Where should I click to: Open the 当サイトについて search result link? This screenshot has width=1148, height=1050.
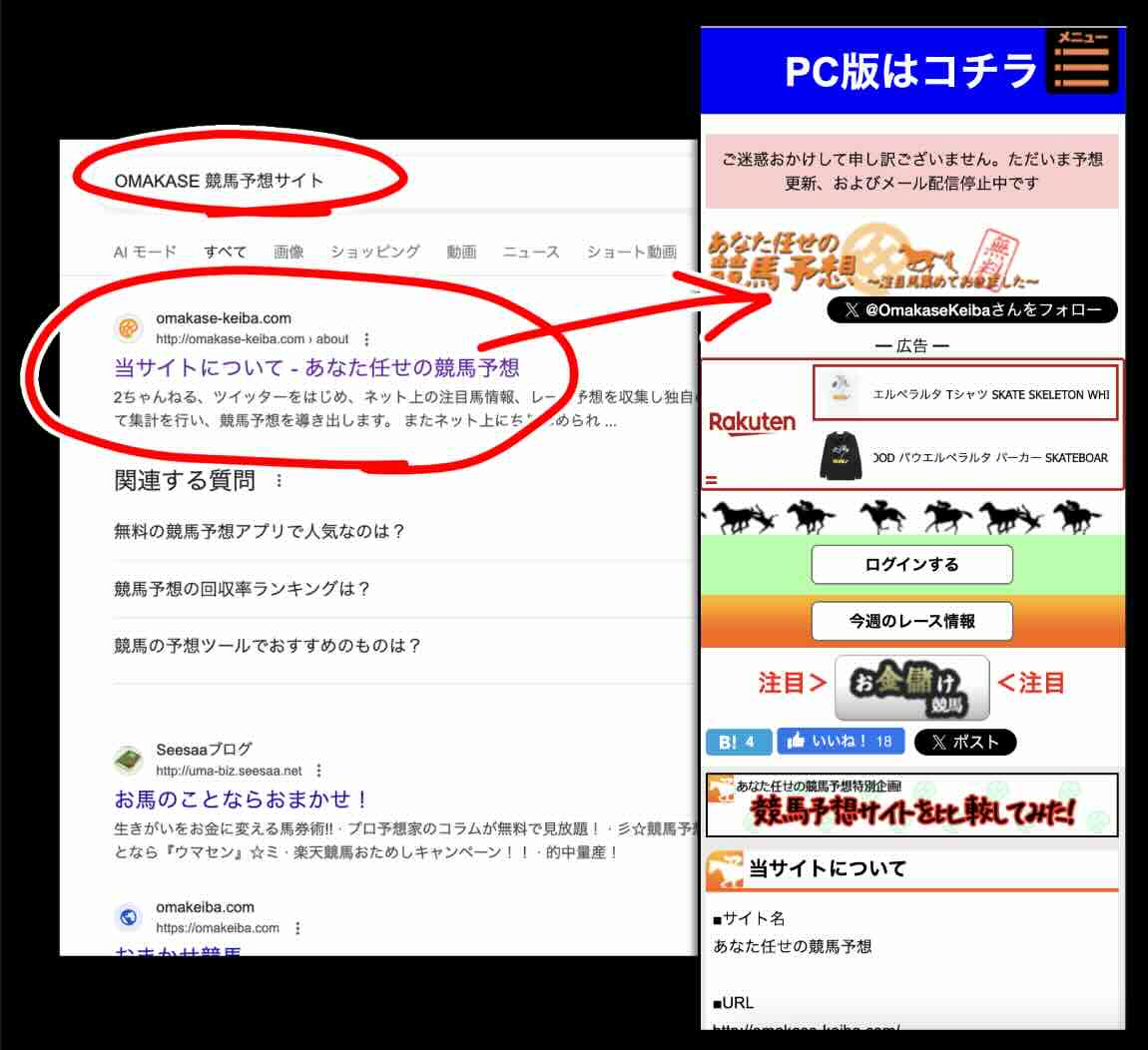click(317, 367)
